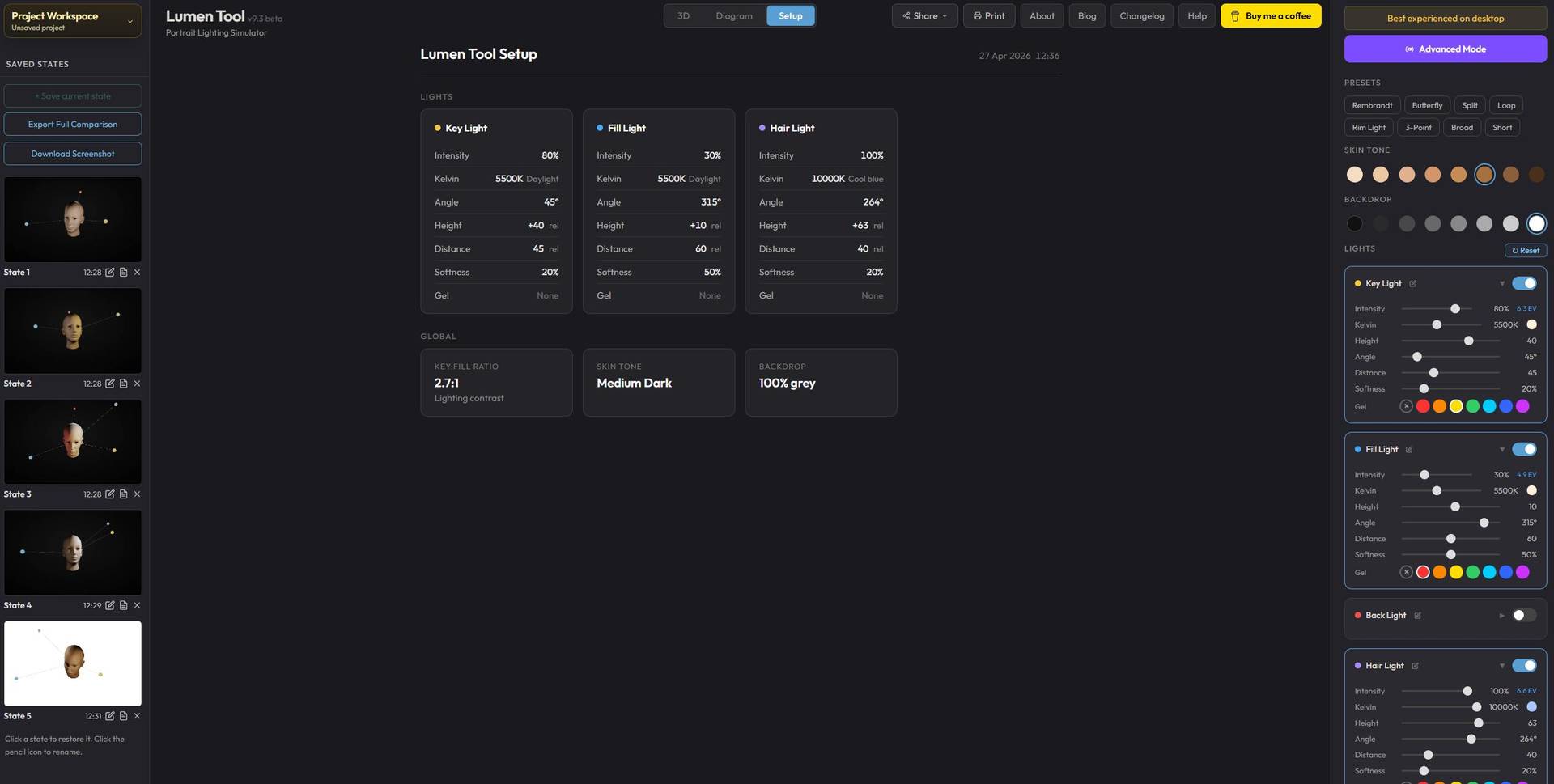The height and width of the screenshot is (784, 1554).
Task: Click Buy me a coffee
Action: pyautogui.click(x=1271, y=16)
